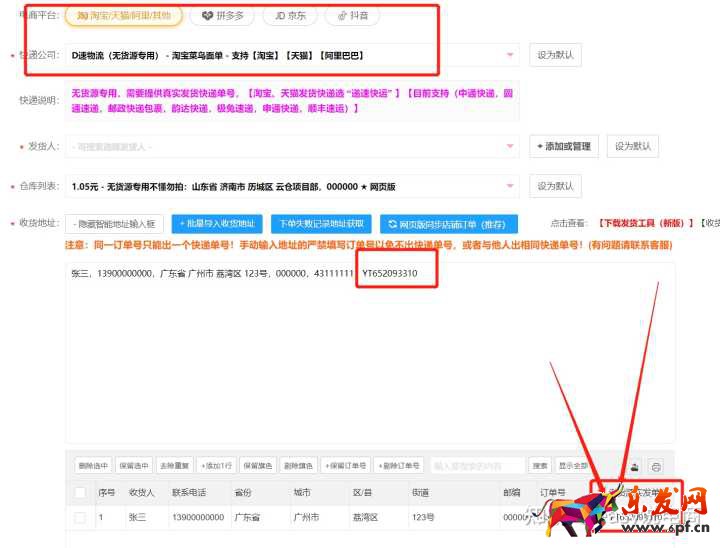Click 批量导入收货地址 button
720x548 pixels.
[217, 224]
